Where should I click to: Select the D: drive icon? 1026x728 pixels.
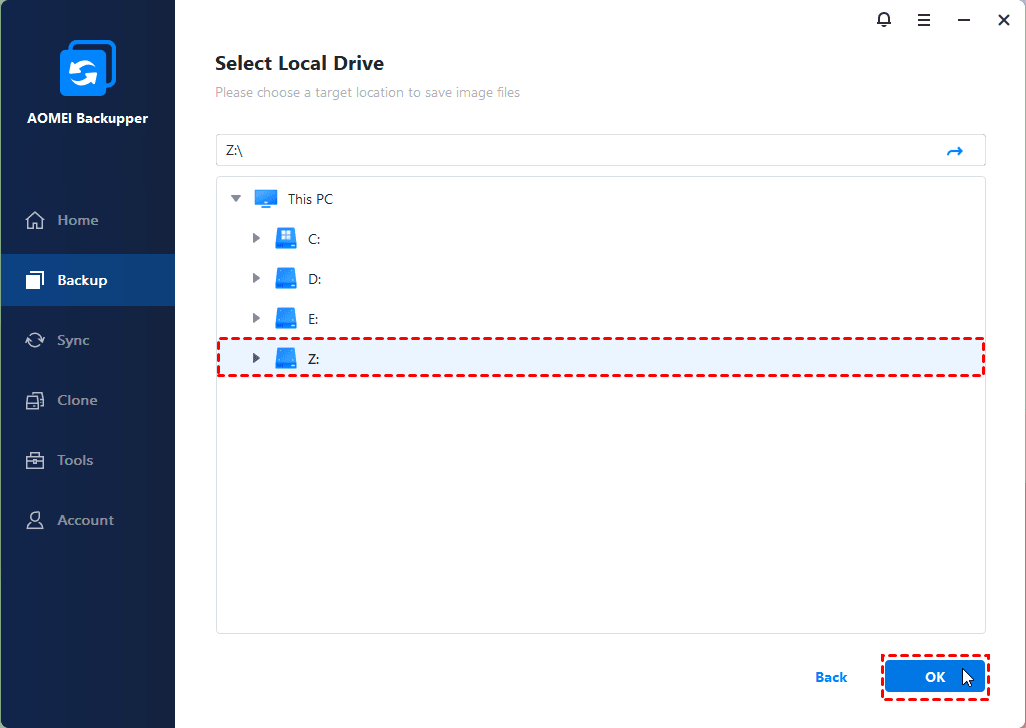click(x=286, y=279)
